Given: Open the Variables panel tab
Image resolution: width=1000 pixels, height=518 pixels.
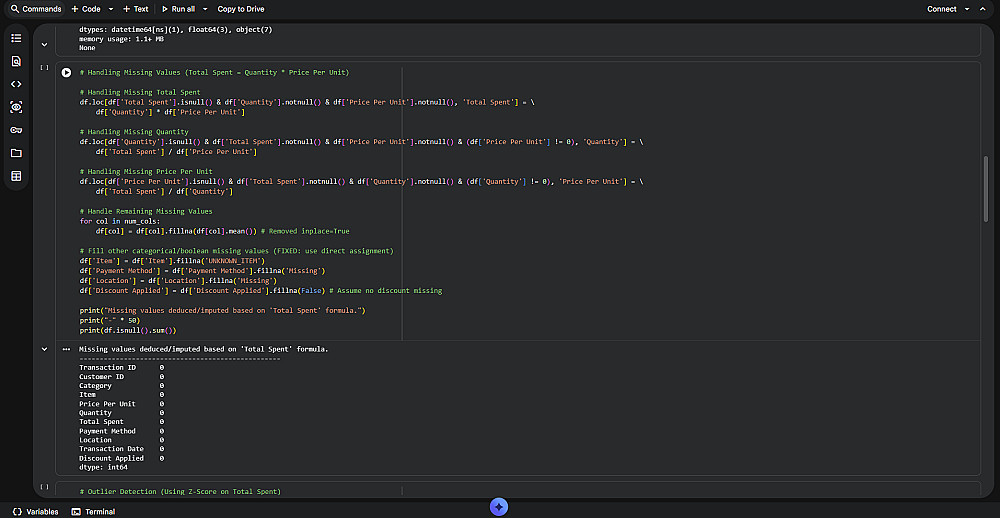Looking at the screenshot, I should tap(34, 511).
